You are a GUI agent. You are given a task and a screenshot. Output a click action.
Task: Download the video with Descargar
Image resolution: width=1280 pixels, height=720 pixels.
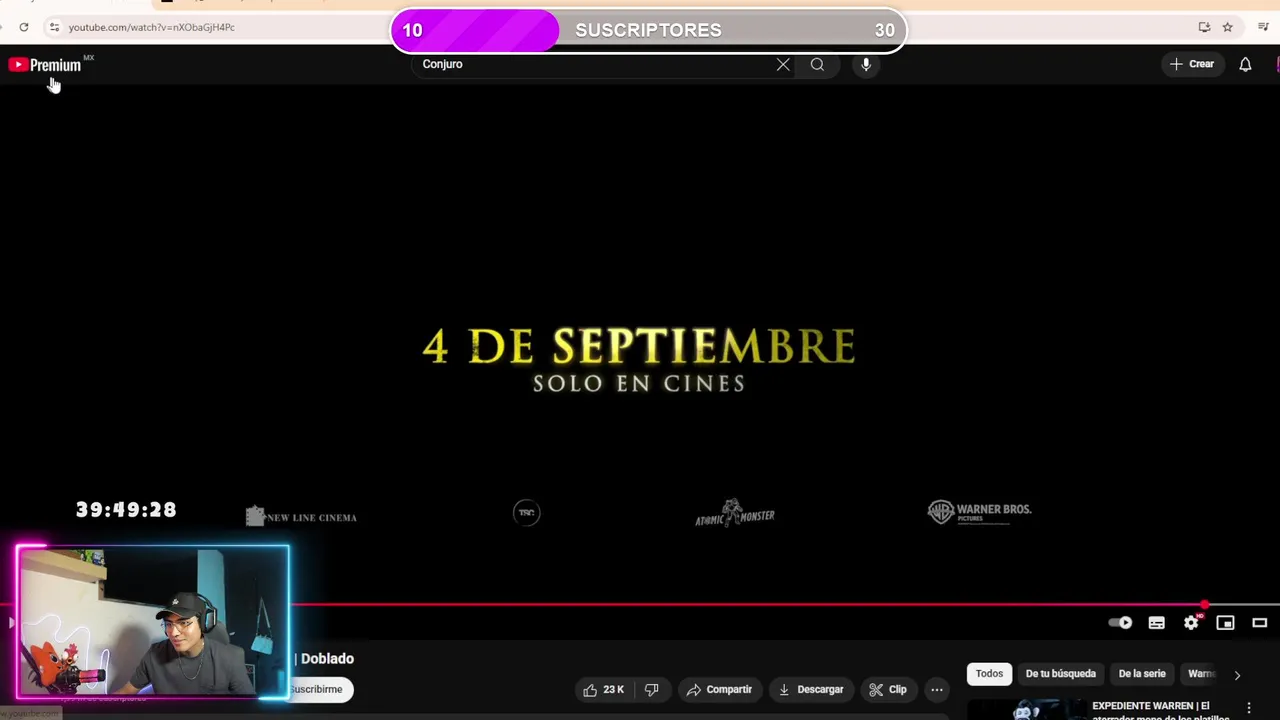point(811,689)
